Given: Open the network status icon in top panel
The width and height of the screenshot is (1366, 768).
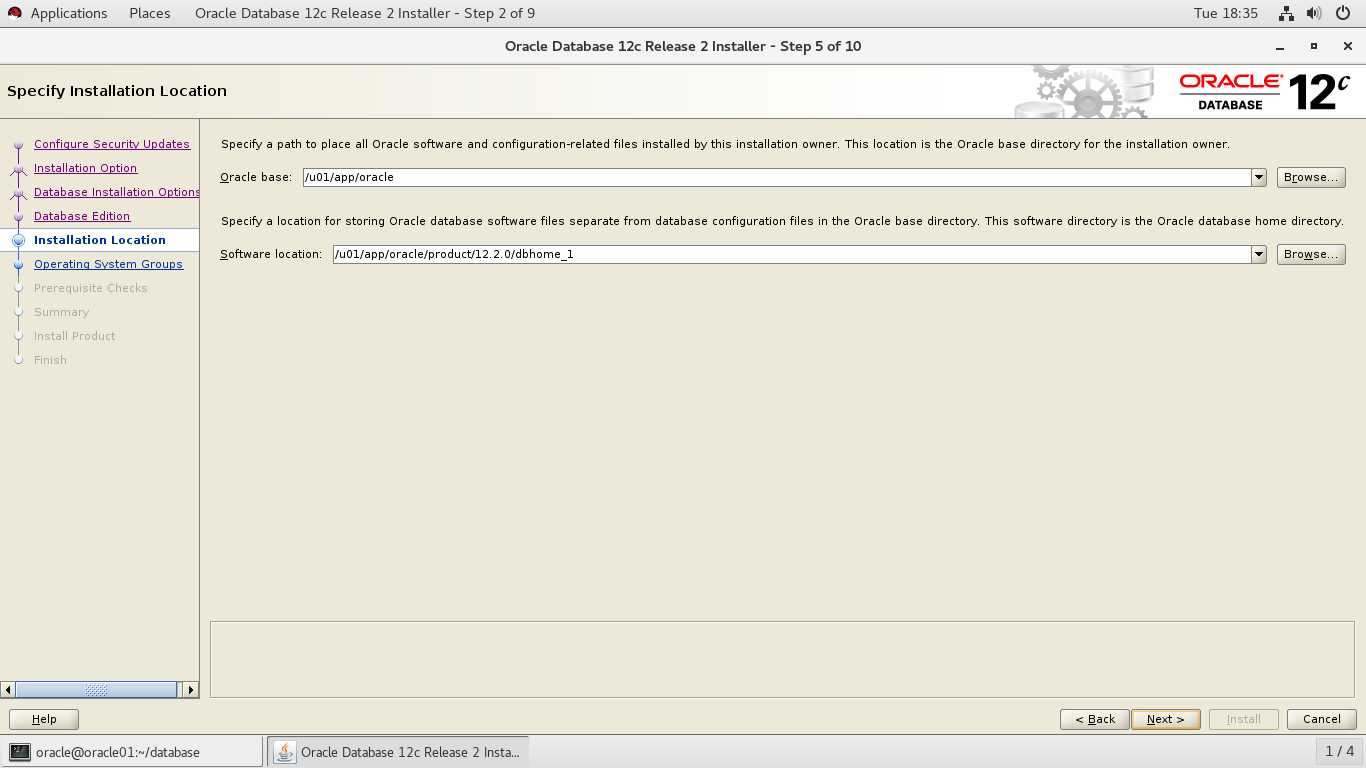Looking at the screenshot, I should point(1286,13).
